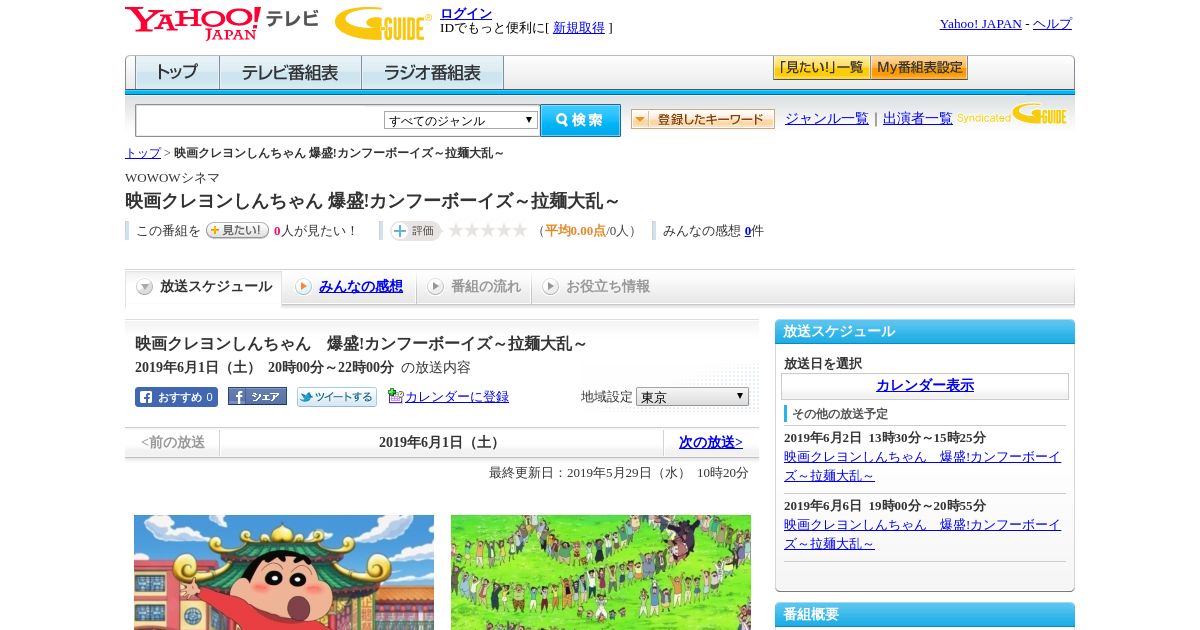Expand the 登録したキーワード dropdown

click(703, 119)
